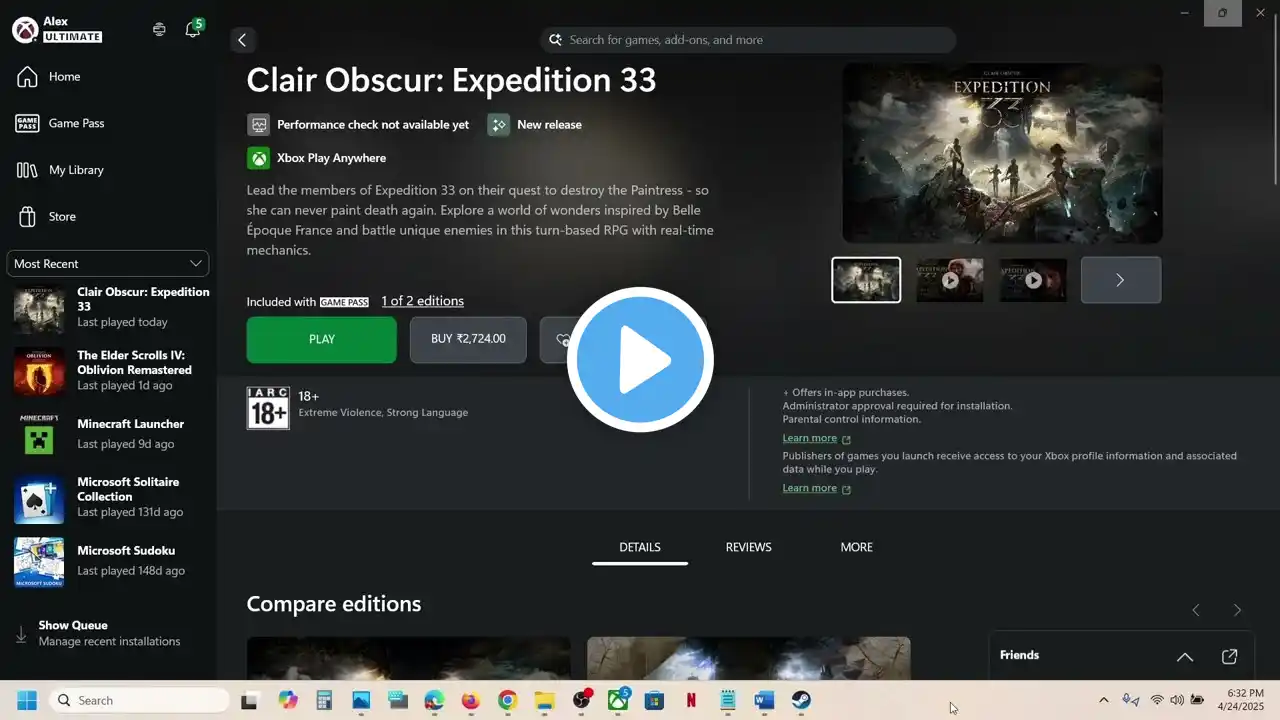Open Calculator from taskbar
This screenshot has height=720, width=1280.
click(324, 701)
